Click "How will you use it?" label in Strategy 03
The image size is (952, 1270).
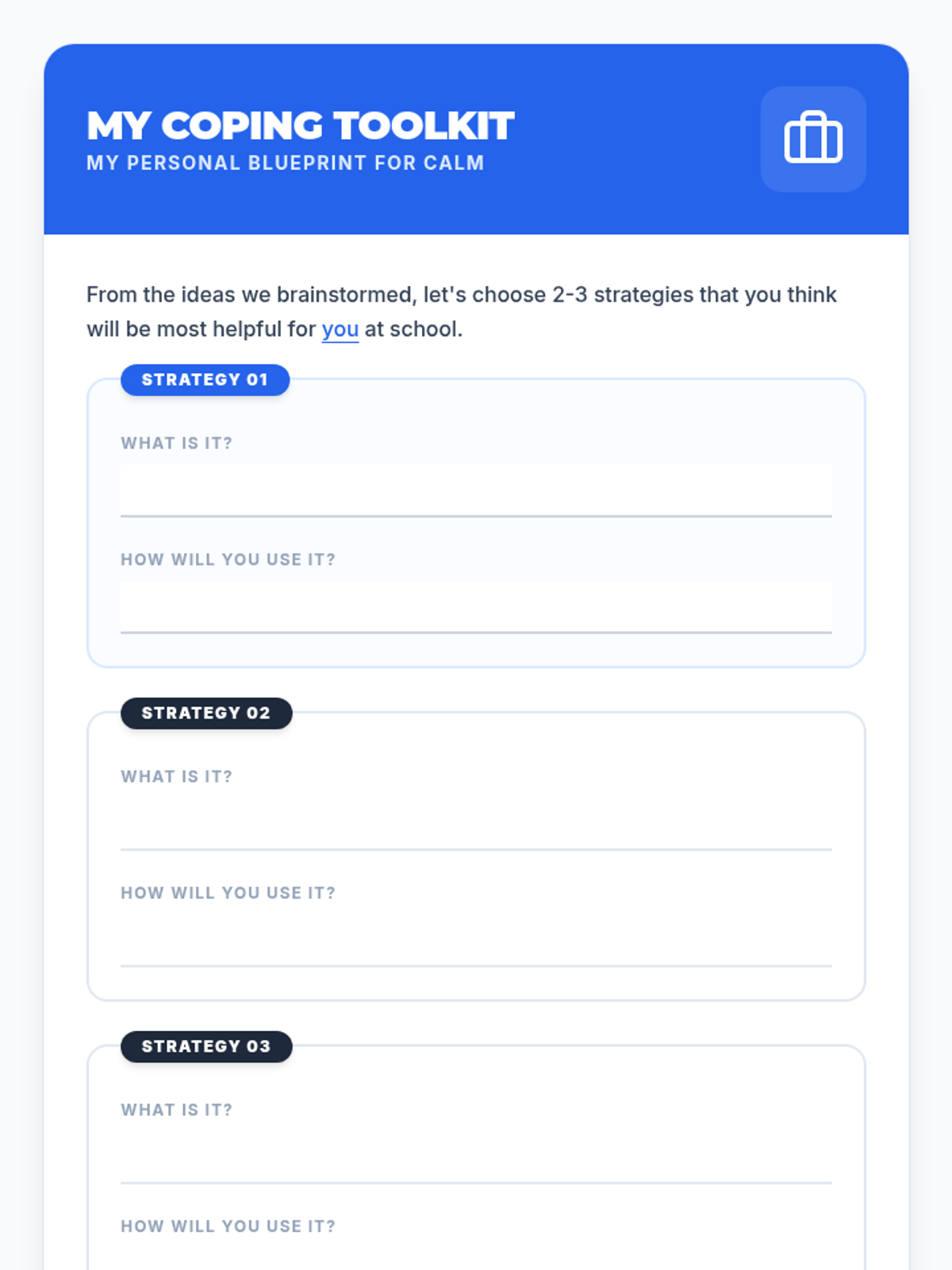(228, 1227)
